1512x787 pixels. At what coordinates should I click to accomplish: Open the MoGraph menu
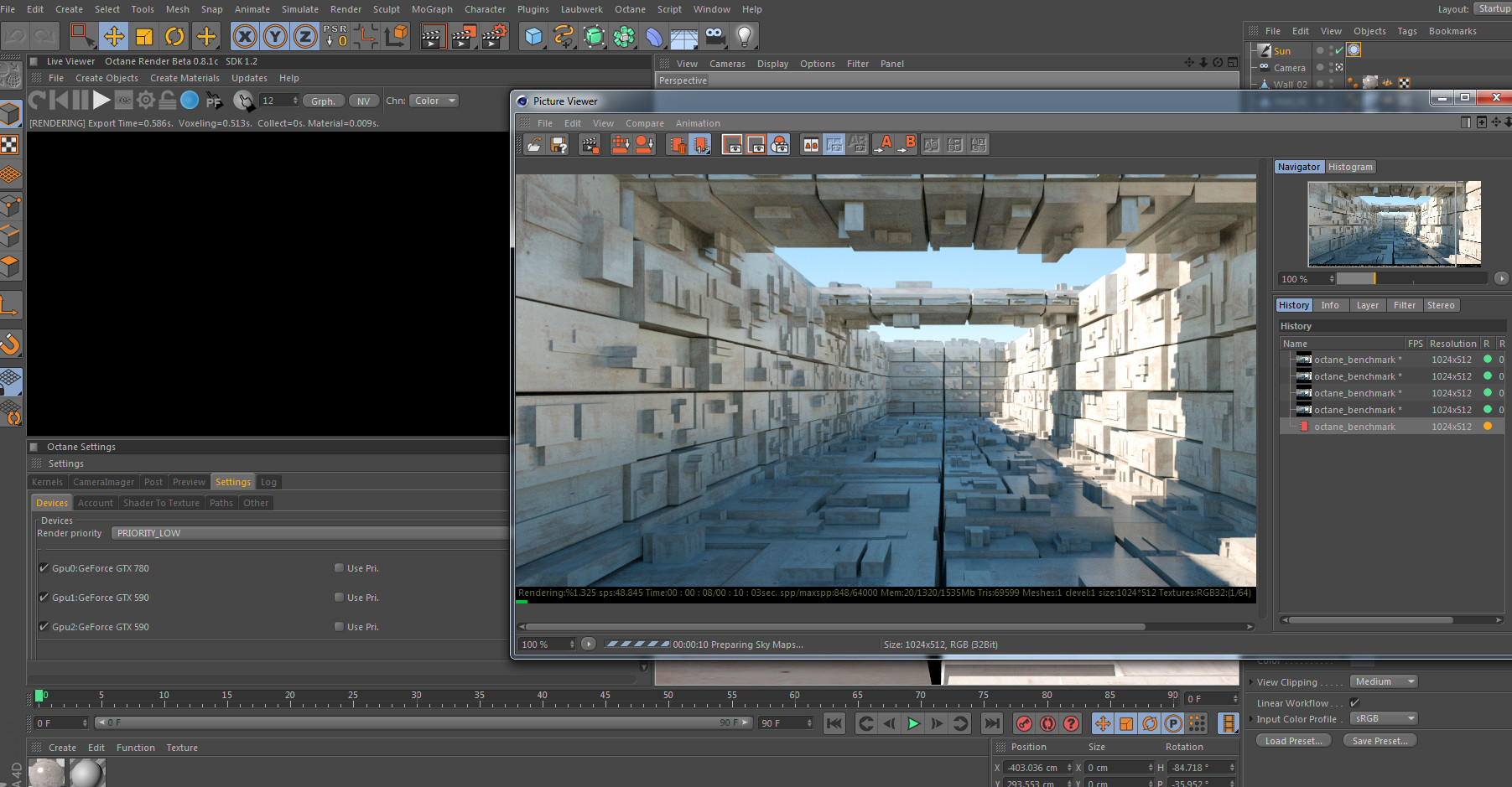(x=432, y=9)
